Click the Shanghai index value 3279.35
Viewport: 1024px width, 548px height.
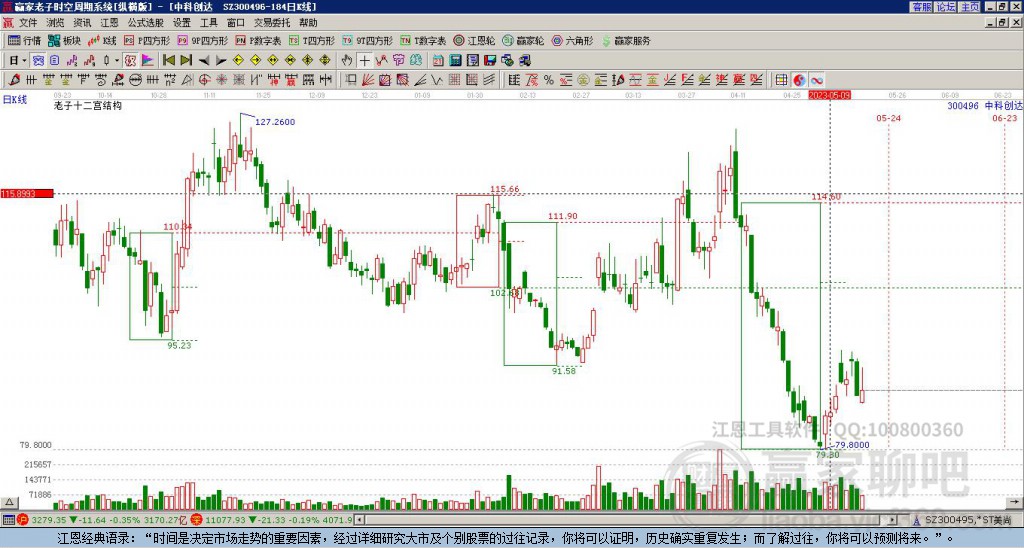point(49,520)
